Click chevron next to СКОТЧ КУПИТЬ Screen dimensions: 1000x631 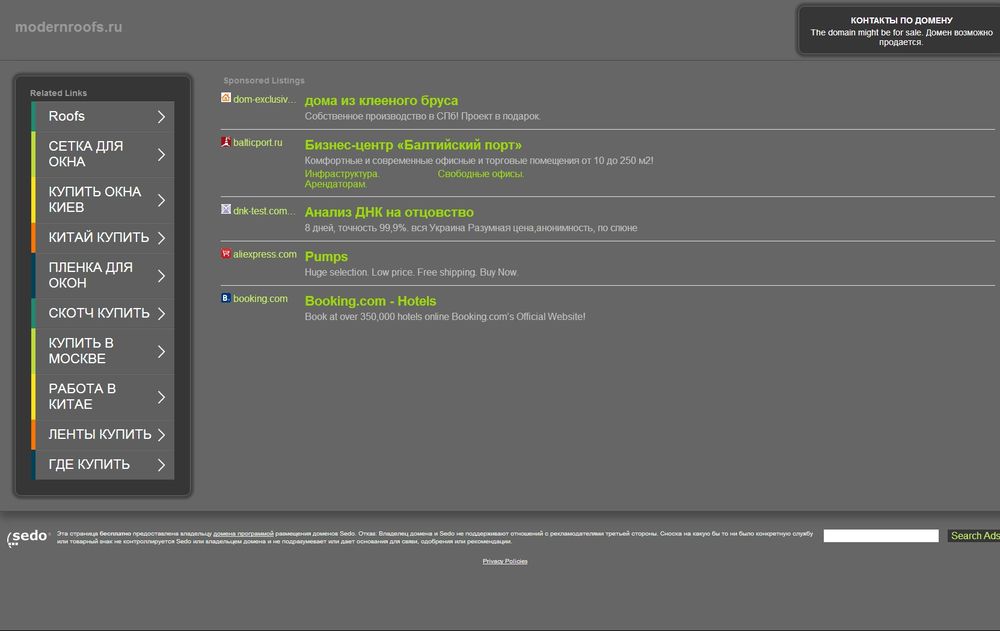pyautogui.click(x=161, y=313)
